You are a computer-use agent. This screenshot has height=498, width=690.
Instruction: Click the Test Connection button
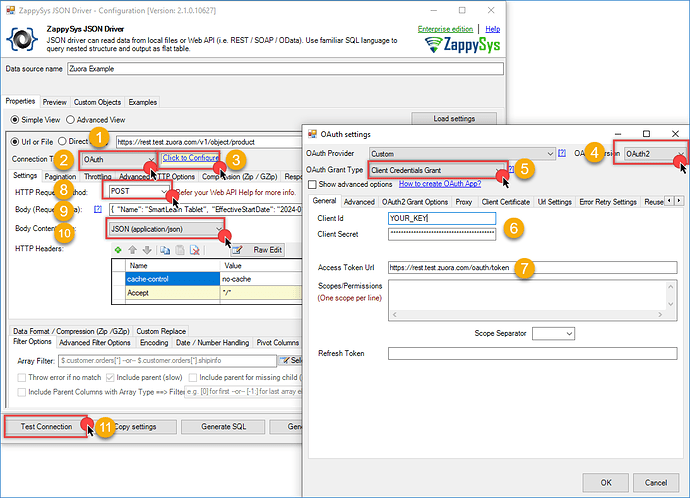click(x=46, y=427)
